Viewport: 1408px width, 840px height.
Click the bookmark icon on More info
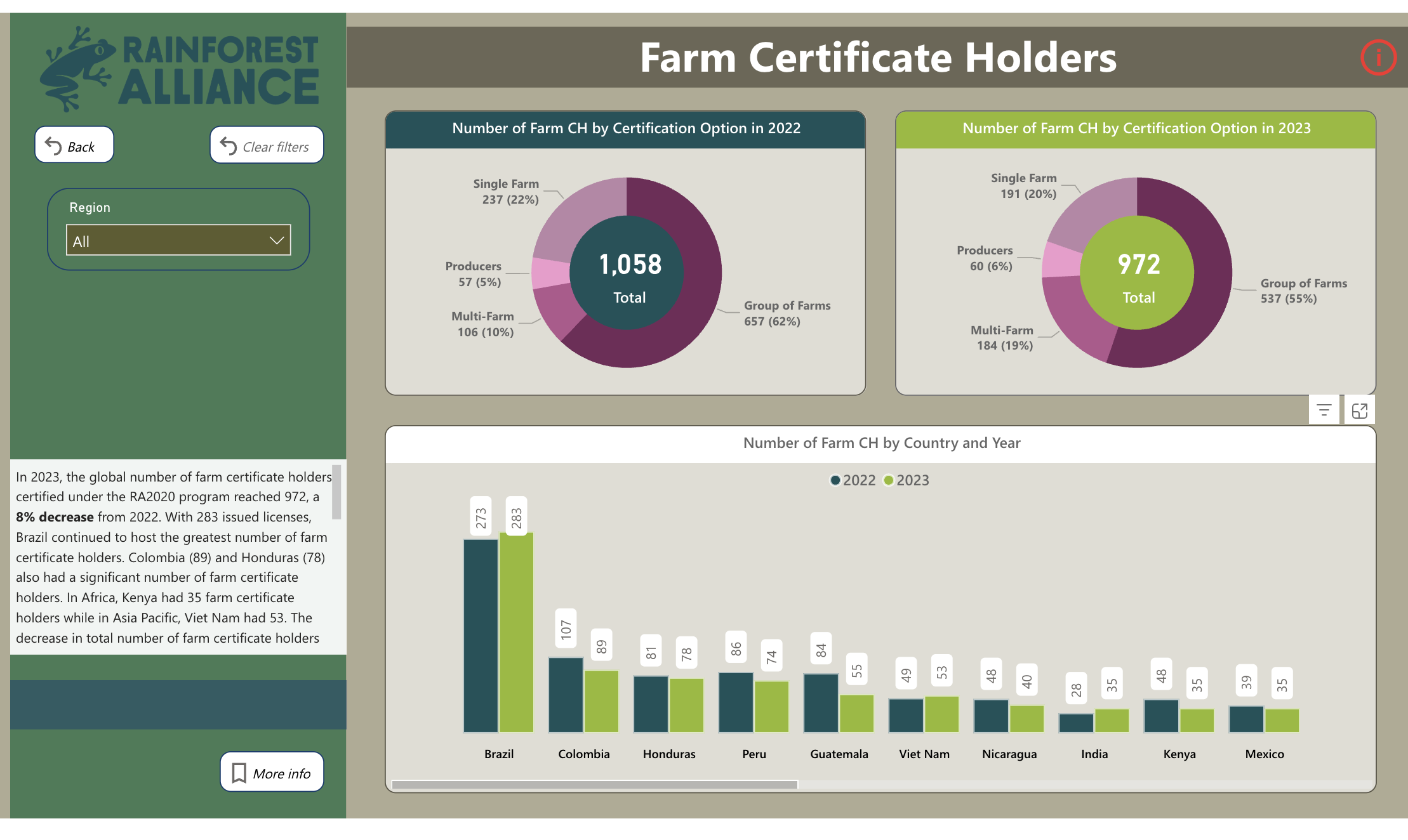pyautogui.click(x=239, y=773)
